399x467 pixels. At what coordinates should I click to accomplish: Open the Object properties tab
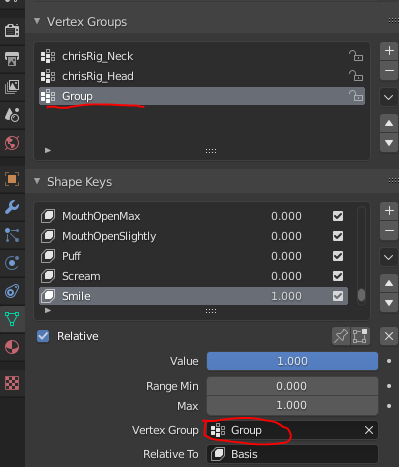click(x=12, y=179)
